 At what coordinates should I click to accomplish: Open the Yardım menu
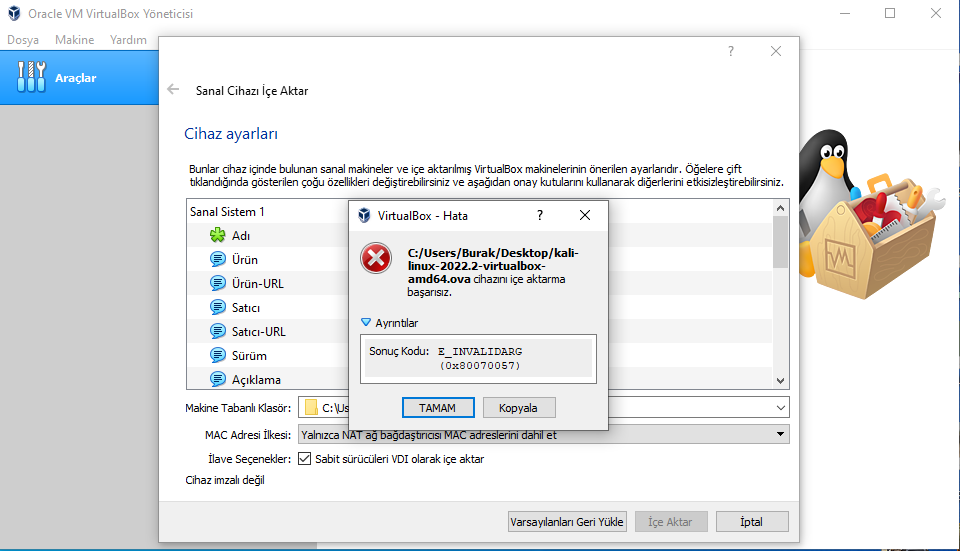(128, 40)
